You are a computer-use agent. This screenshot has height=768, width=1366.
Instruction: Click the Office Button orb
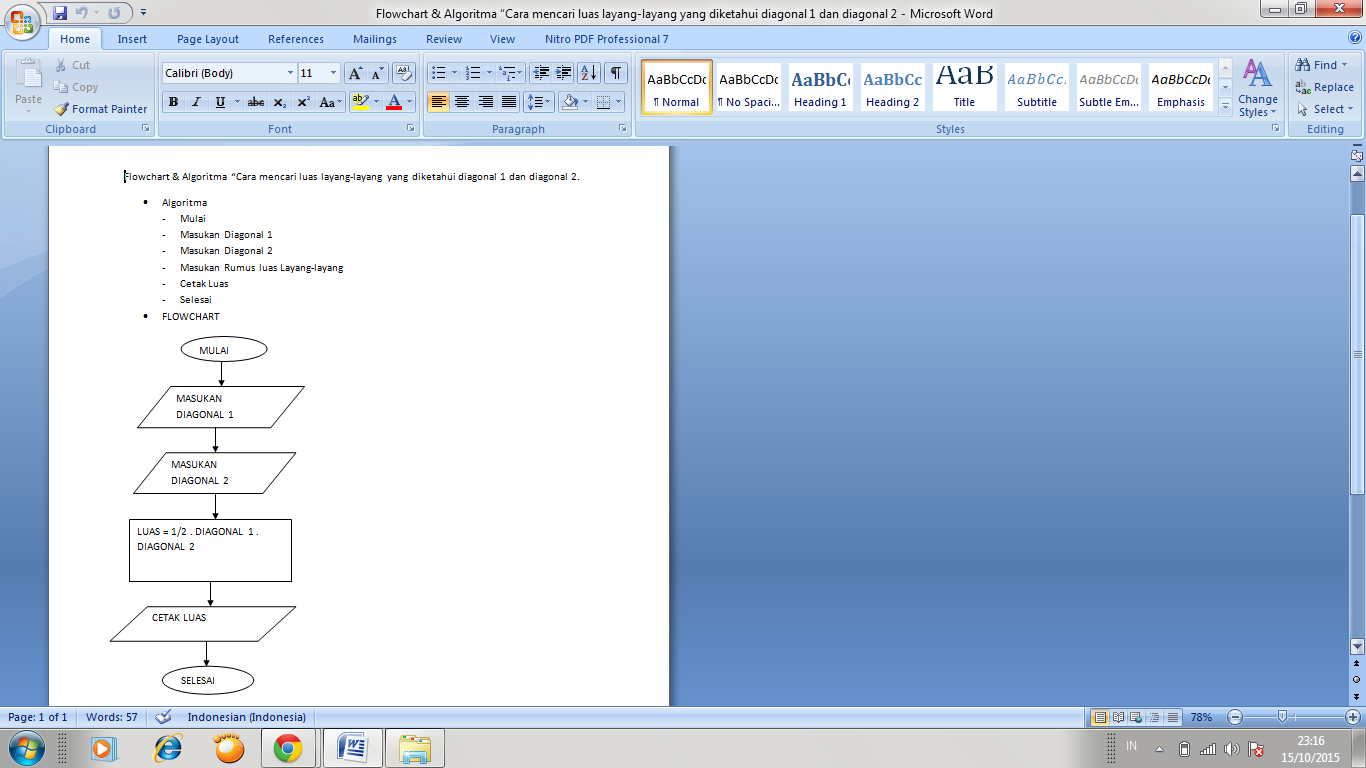pyautogui.click(x=22, y=22)
